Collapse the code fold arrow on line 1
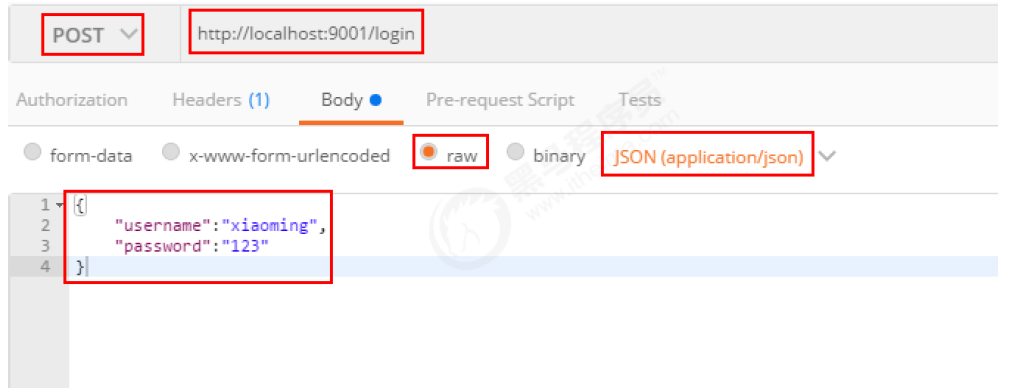 click(x=60, y=206)
